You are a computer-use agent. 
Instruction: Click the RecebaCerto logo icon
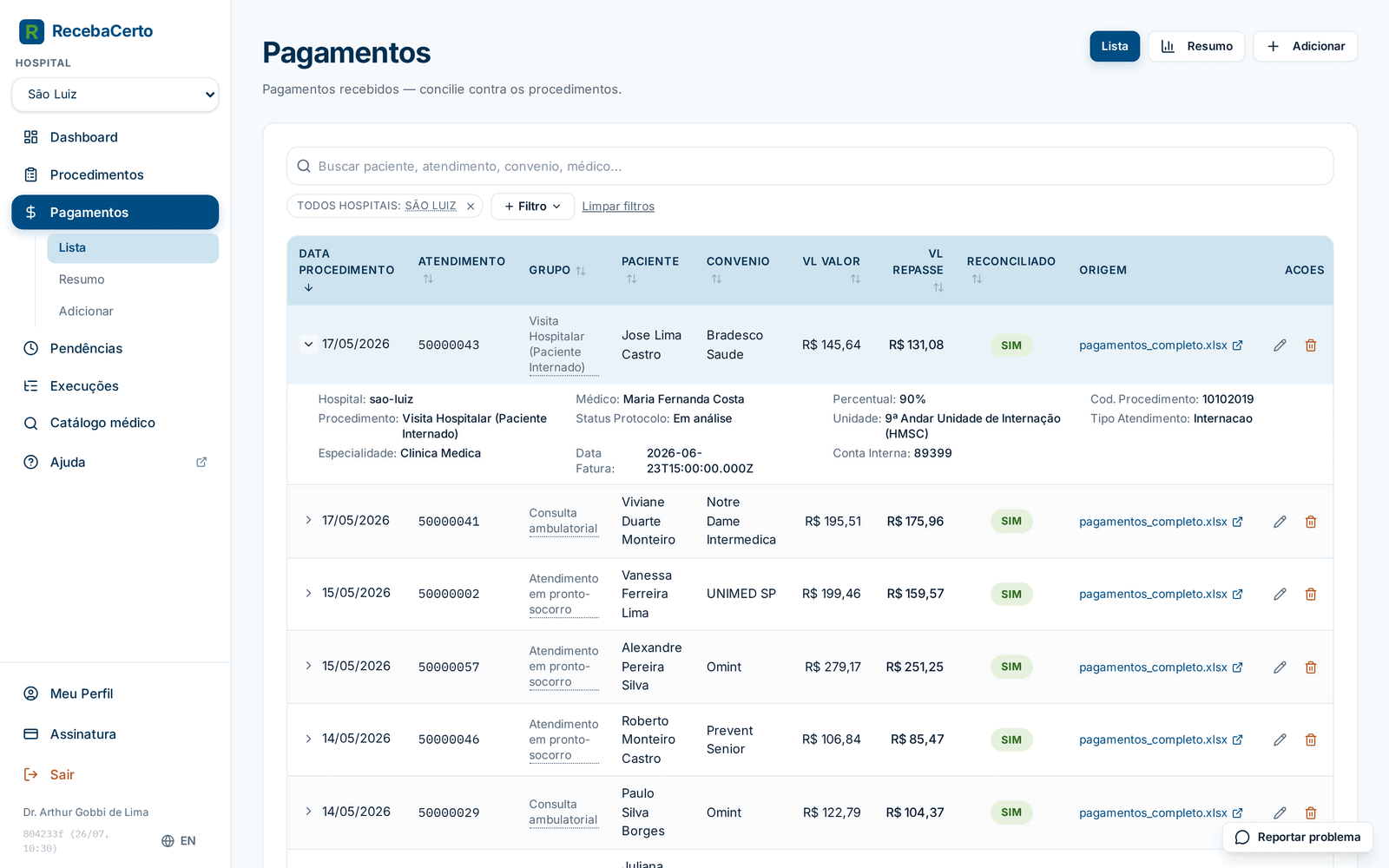[31, 31]
